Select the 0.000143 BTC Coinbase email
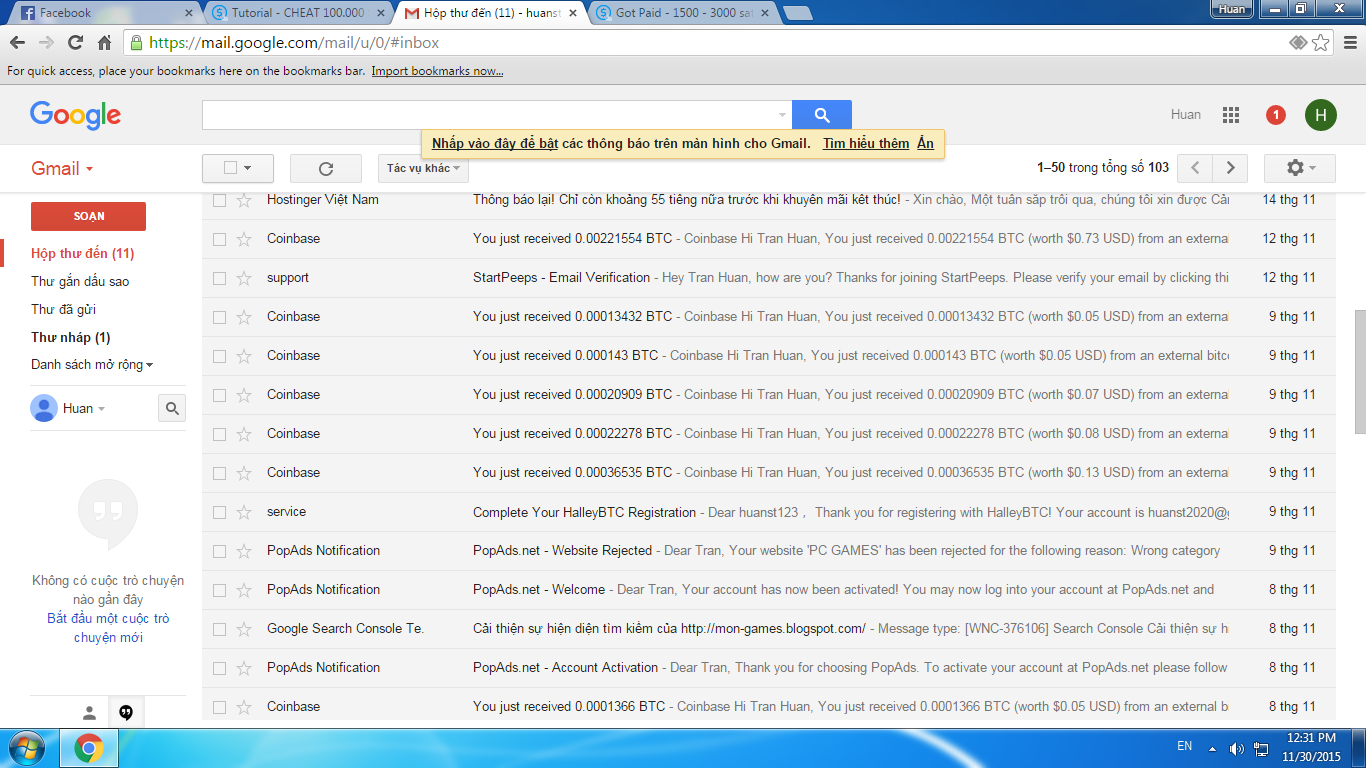Screen dimensions: 1366x768 (x=220, y=356)
